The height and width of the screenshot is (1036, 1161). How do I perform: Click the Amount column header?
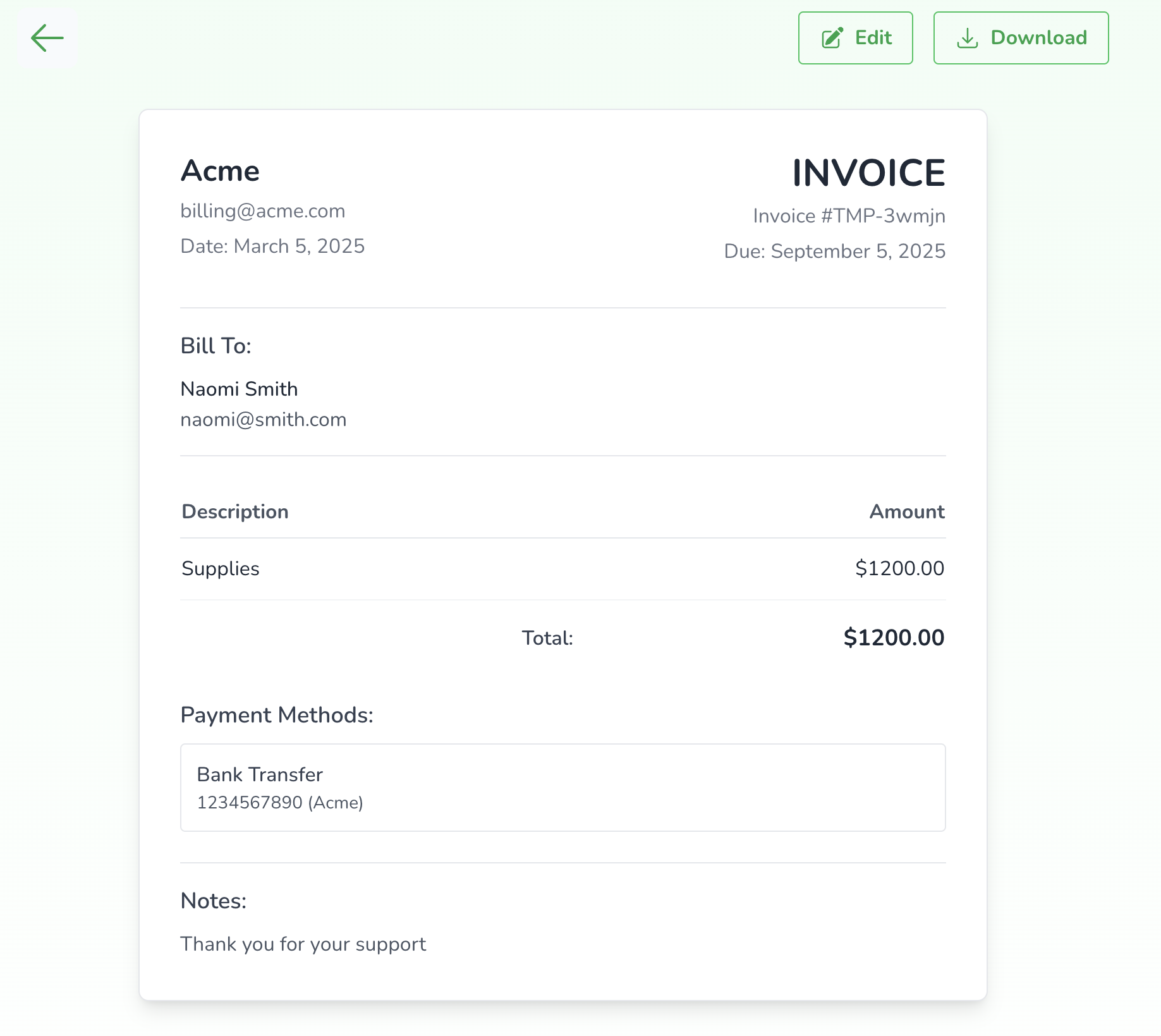(x=906, y=512)
